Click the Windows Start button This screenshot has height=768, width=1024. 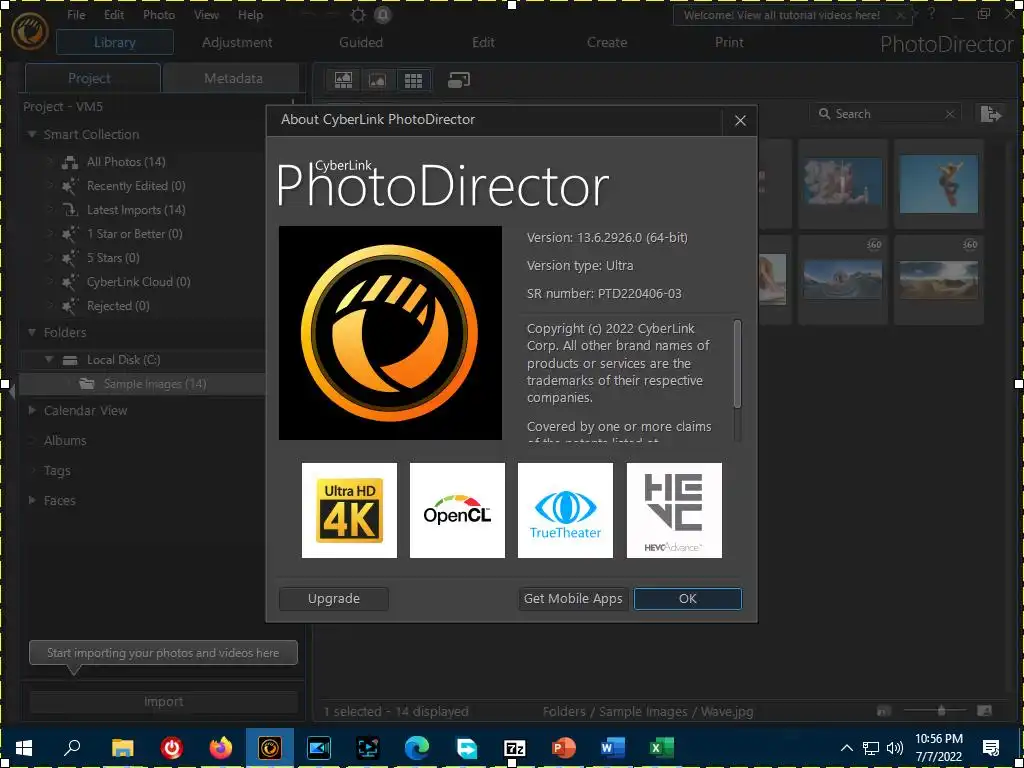pos(24,748)
